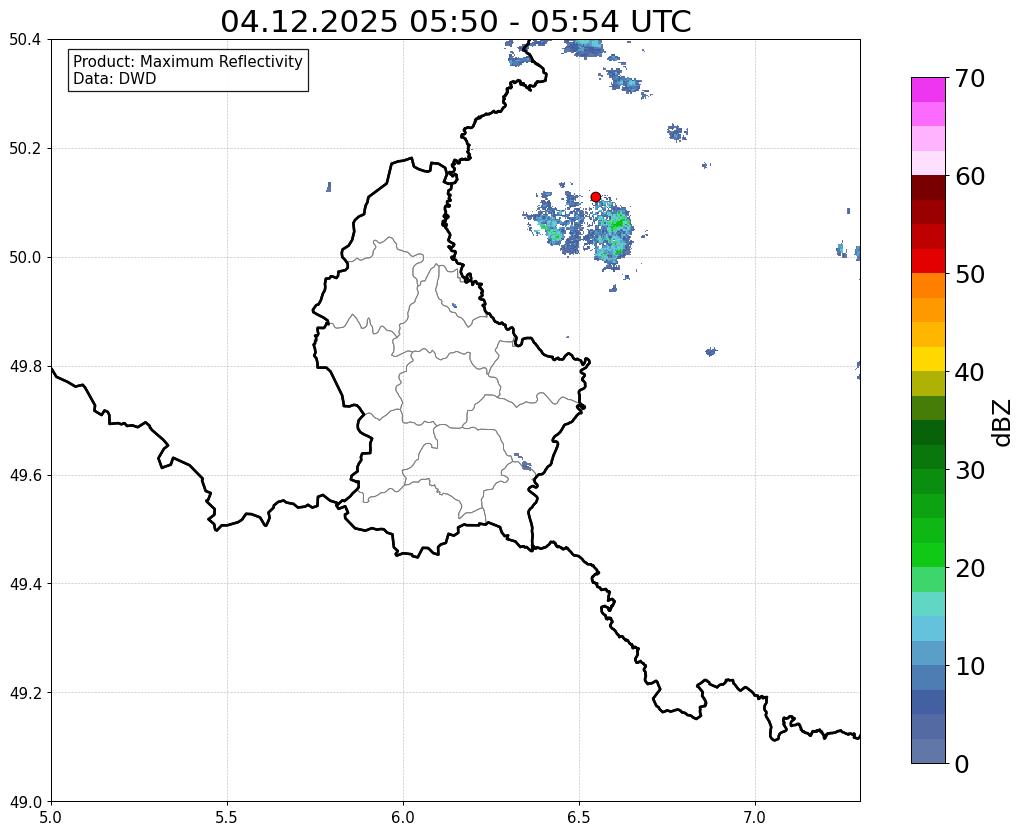
Task: Click the longitude axis label 5.0
Action: coord(51,817)
